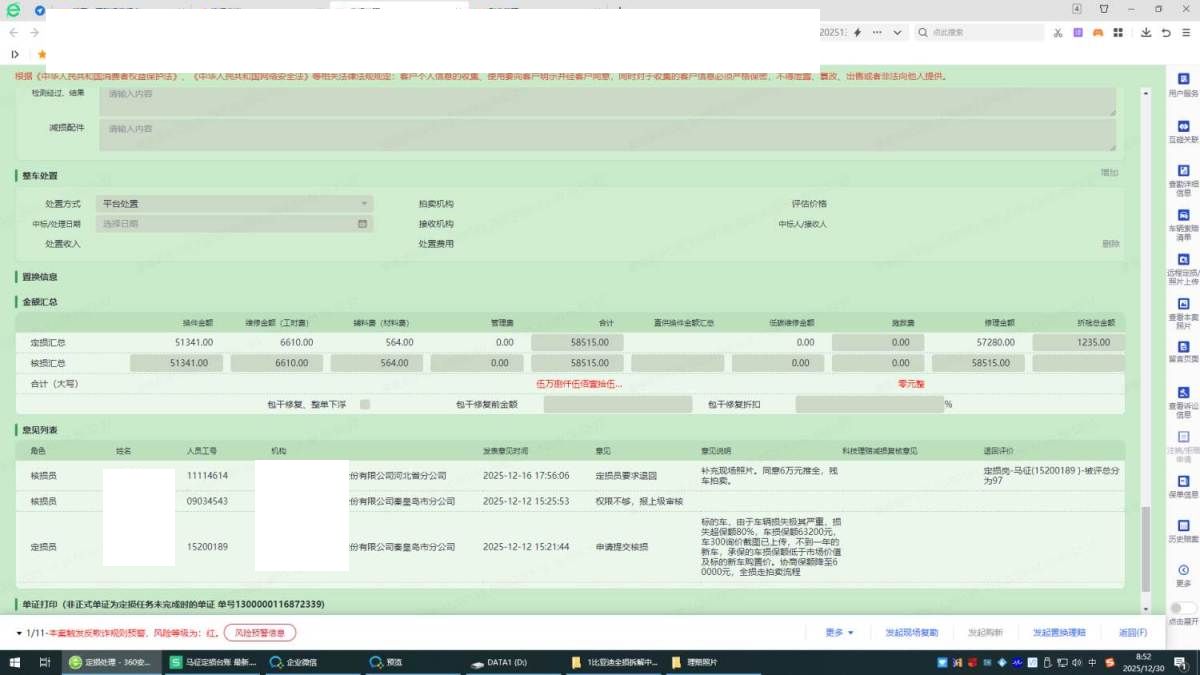The width and height of the screenshot is (1200, 675).
Task: Click the 退回(F) button
Action: coord(1132,633)
